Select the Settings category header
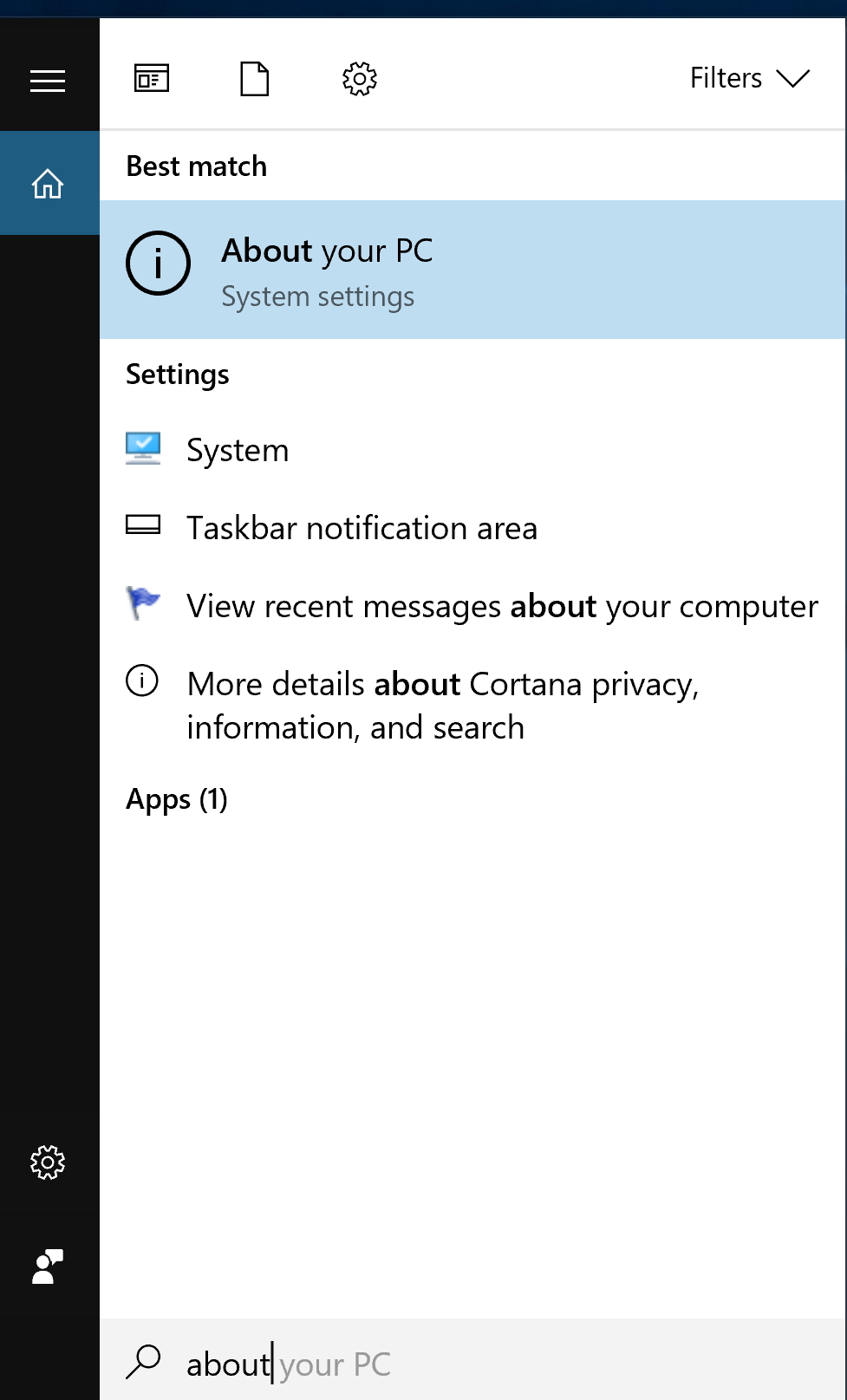 [x=178, y=374]
